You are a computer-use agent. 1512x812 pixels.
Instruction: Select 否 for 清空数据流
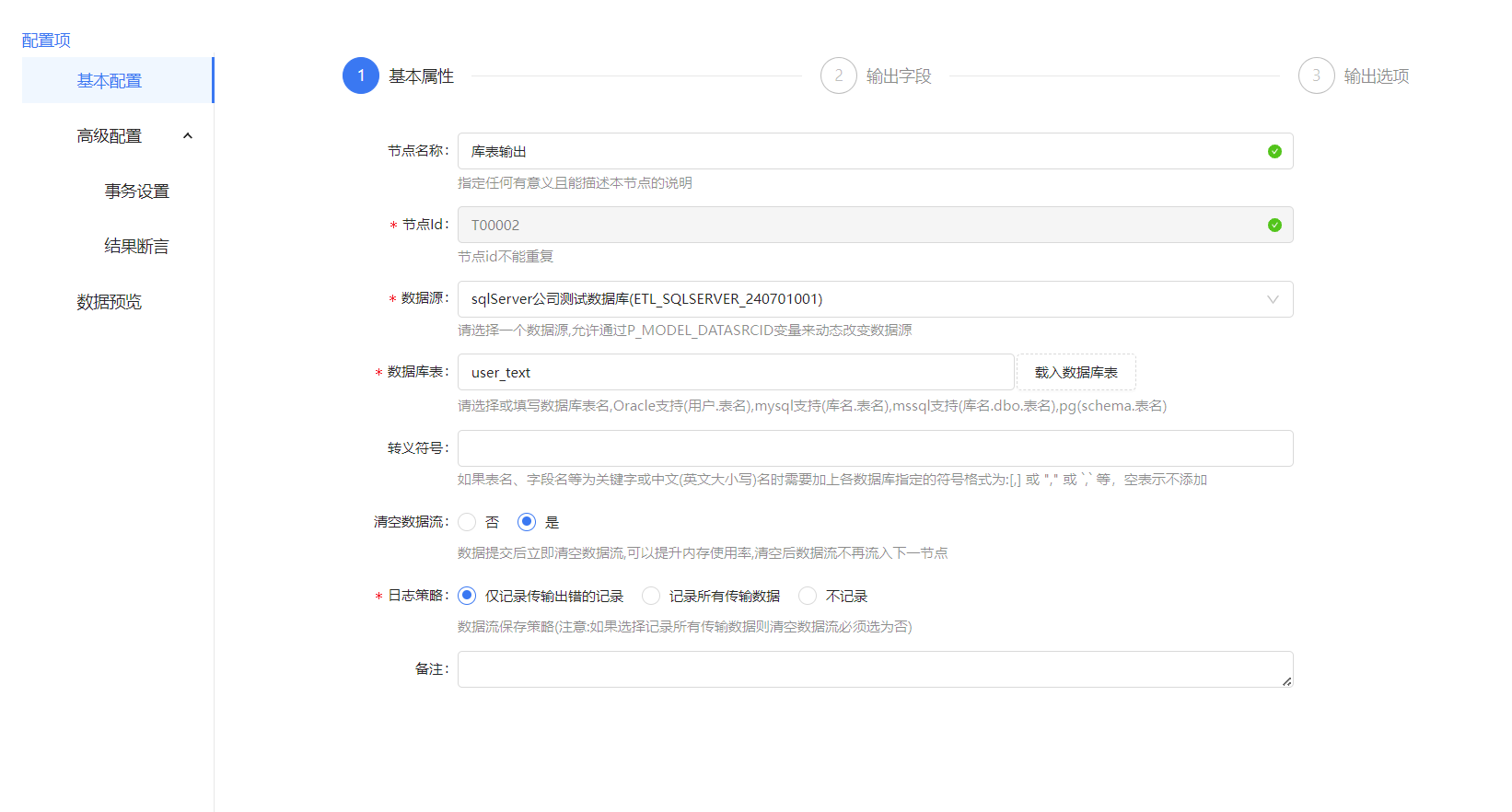click(x=467, y=522)
